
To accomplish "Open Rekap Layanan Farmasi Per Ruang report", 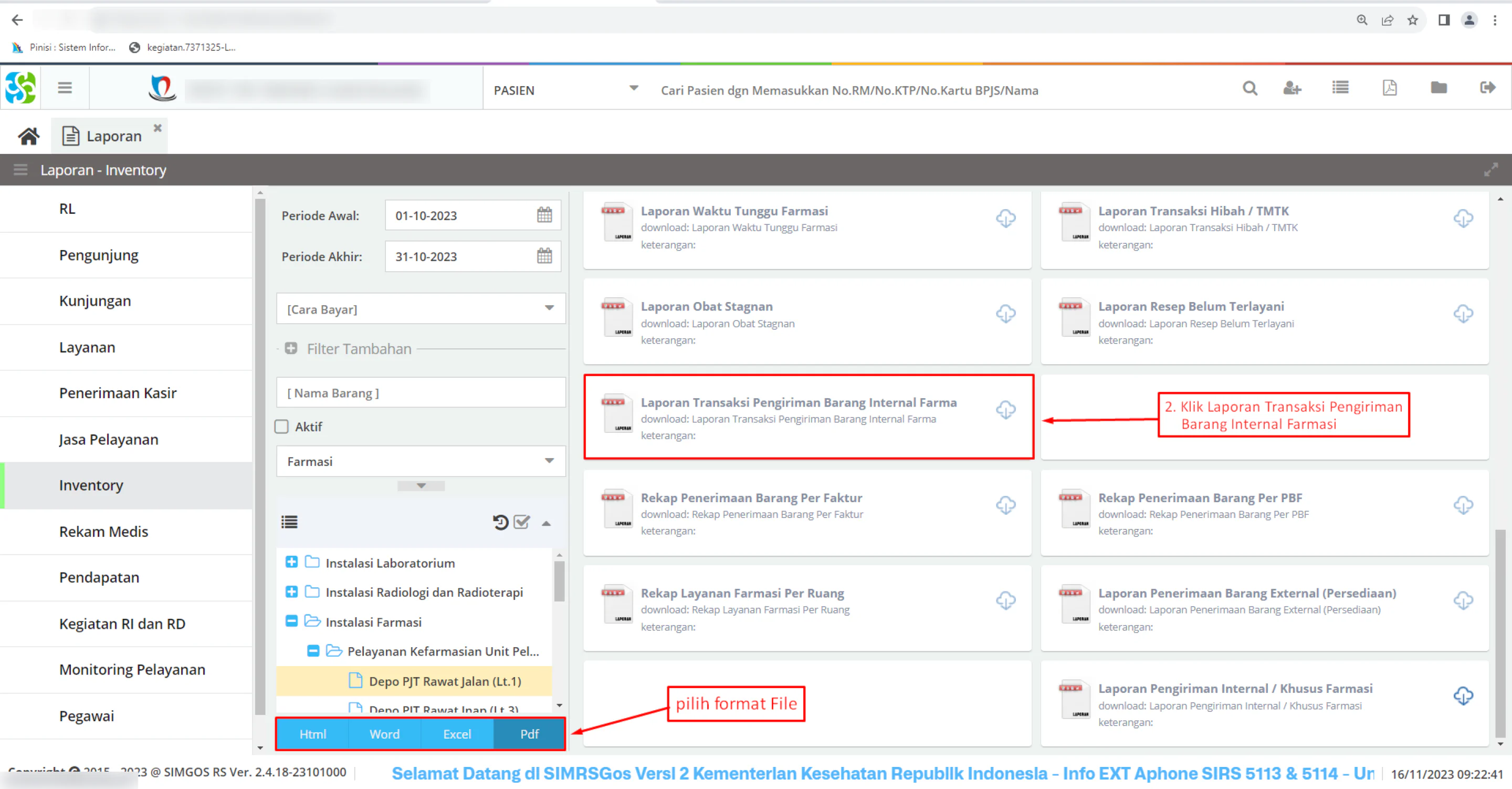I will (807, 608).
